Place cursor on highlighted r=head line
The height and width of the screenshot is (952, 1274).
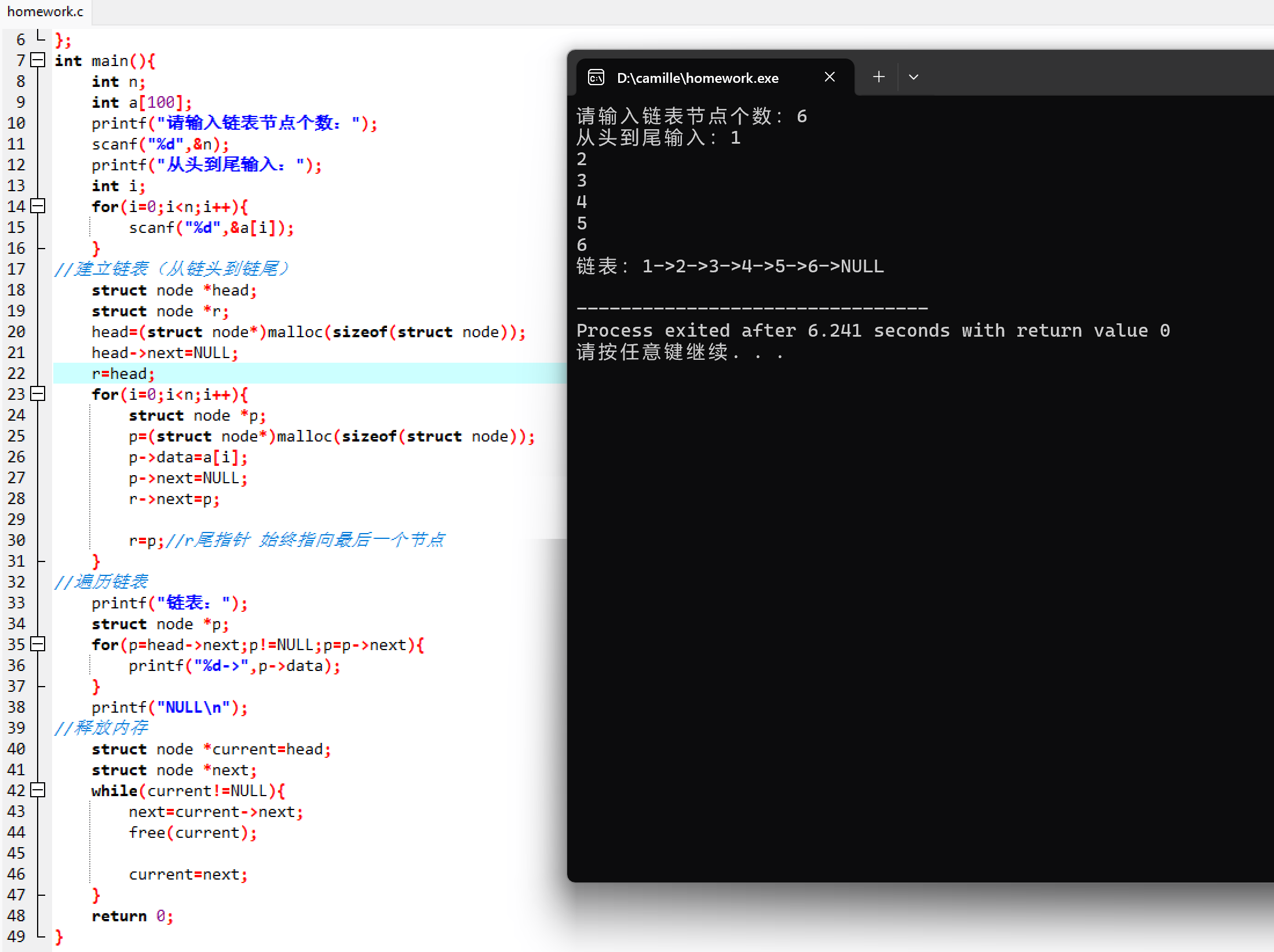click(123, 374)
